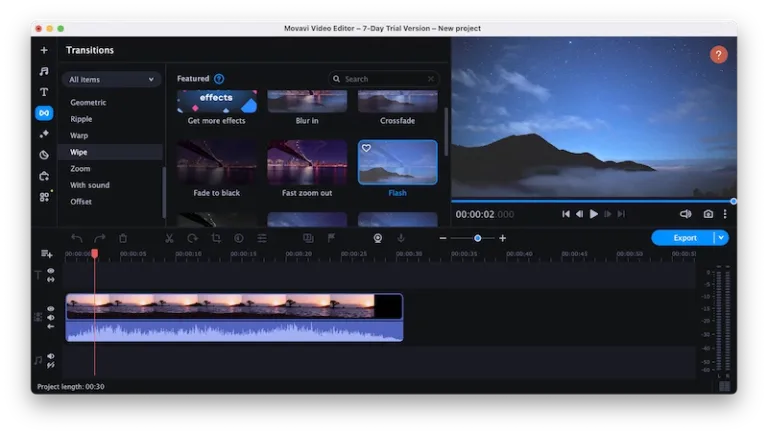Select the Fade to black thumbnail
Screen dimensions: 768x435
216,162
